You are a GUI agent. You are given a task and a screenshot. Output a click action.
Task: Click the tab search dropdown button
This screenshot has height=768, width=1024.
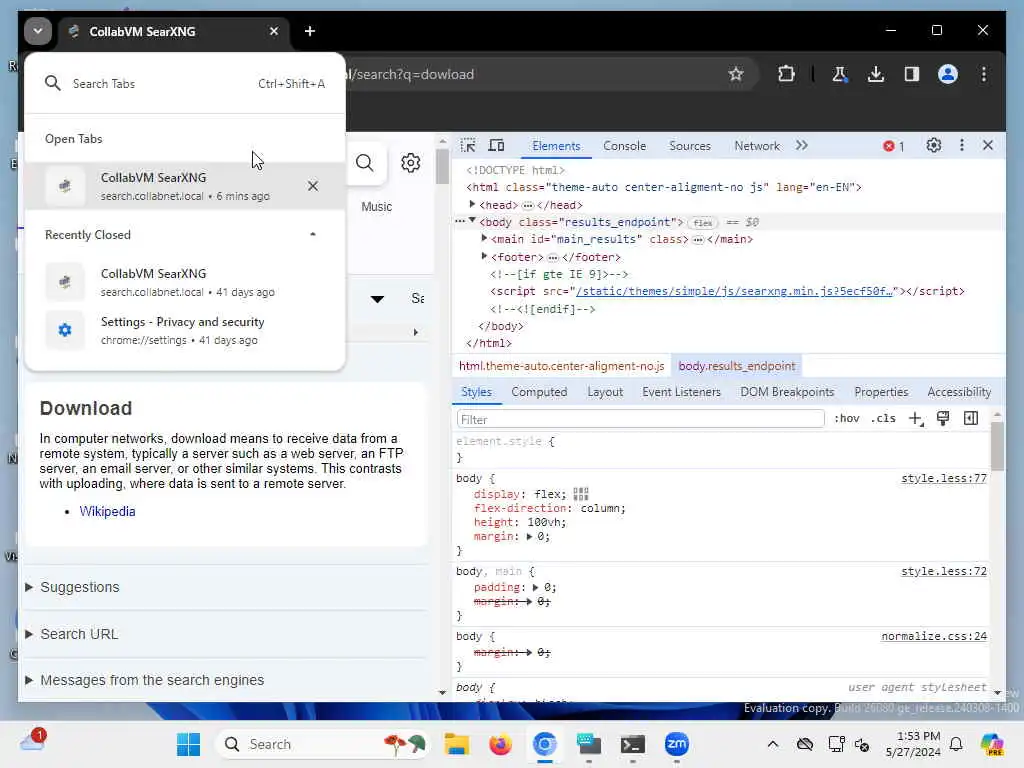click(x=38, y=31)
